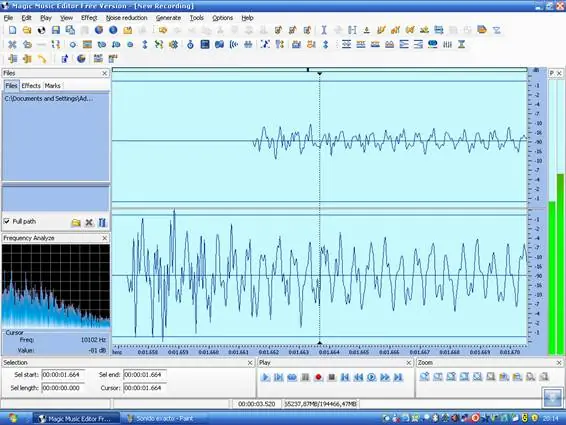Toggle the Full path checkbox

(x=7, y=221)
